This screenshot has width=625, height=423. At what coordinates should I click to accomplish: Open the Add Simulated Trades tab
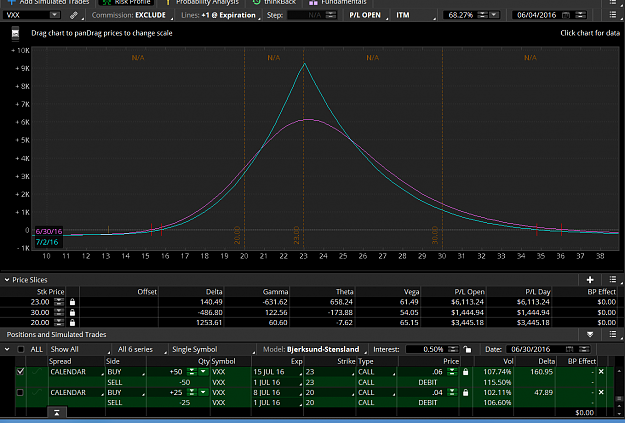[x=49, y=2]
